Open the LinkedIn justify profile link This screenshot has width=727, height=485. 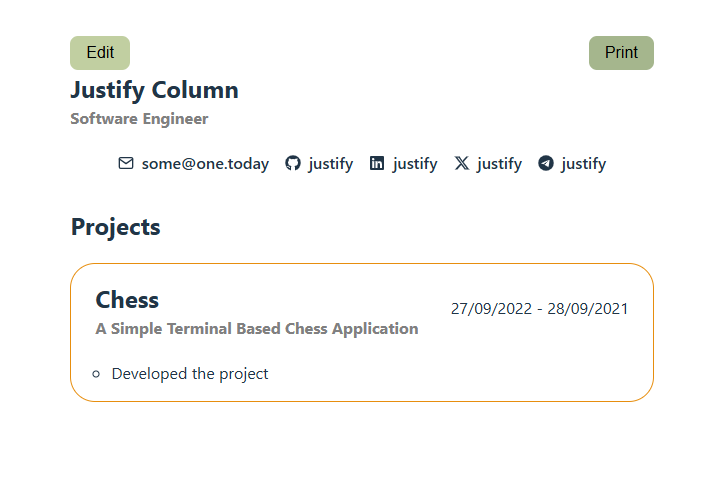(415, 164)
